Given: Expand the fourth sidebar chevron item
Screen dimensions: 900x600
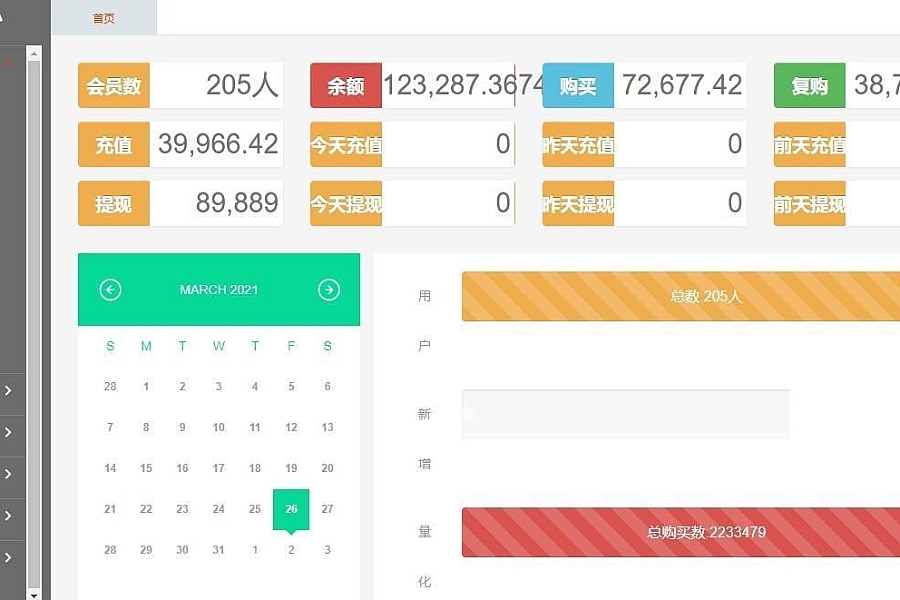Looking at the screenshot, I should [8, 516].
